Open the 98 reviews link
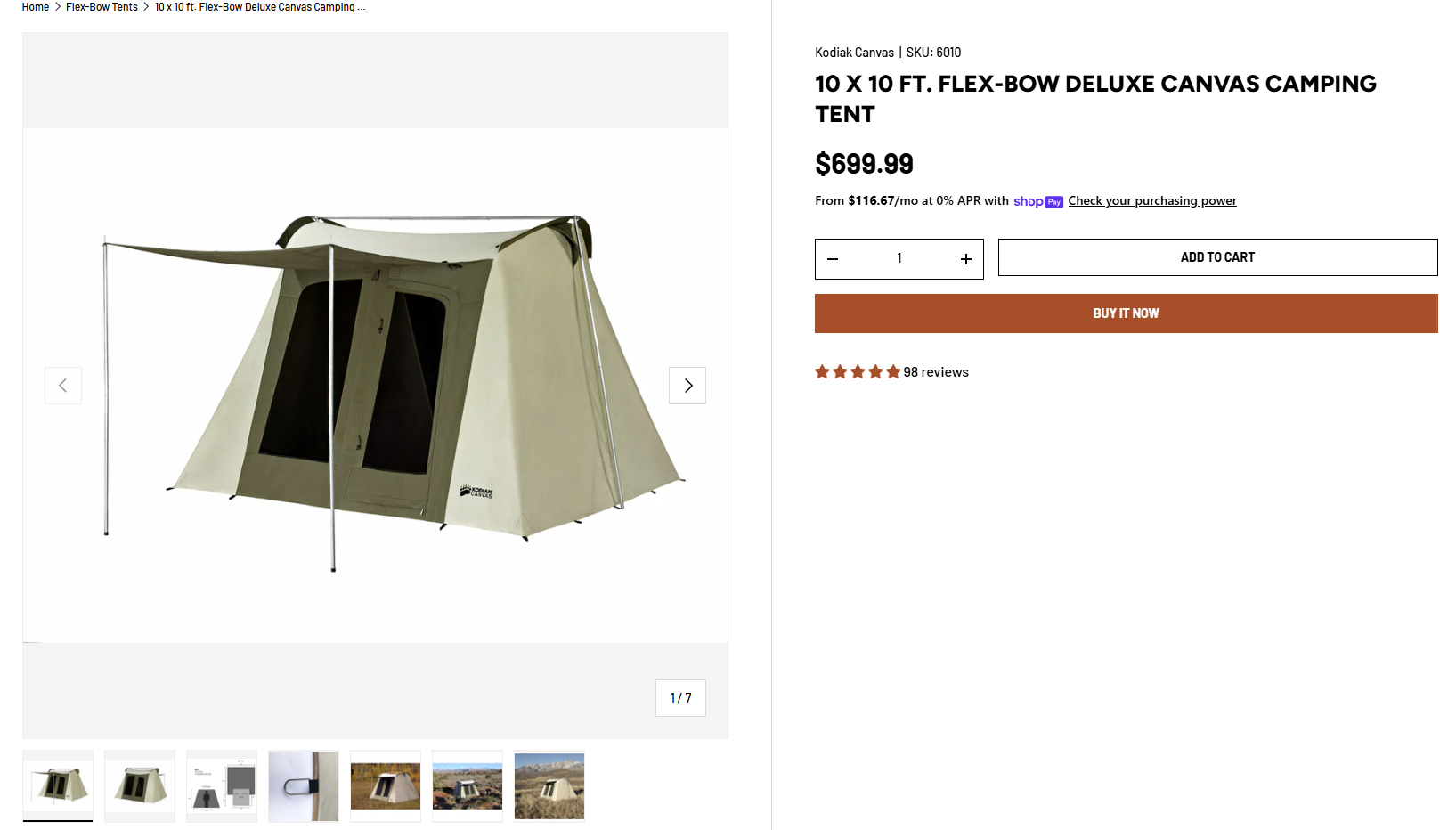 (935, 372)
